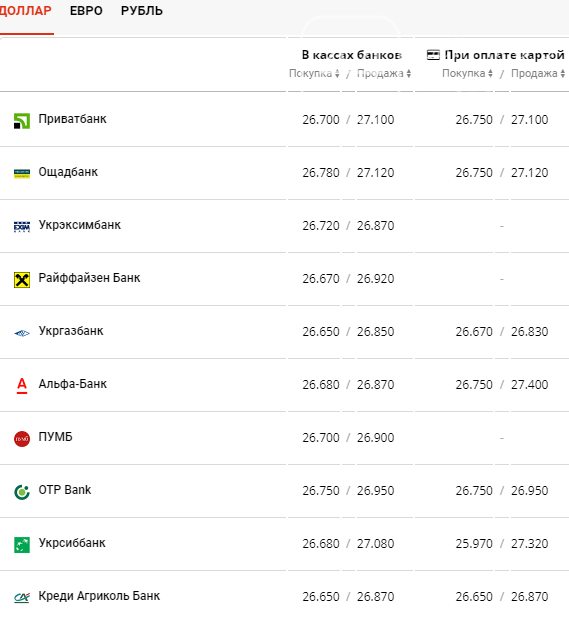This screenshot has height=620, width=569.
Task: Click the card icon near При оплате картой
Action: tap(433, 55)
